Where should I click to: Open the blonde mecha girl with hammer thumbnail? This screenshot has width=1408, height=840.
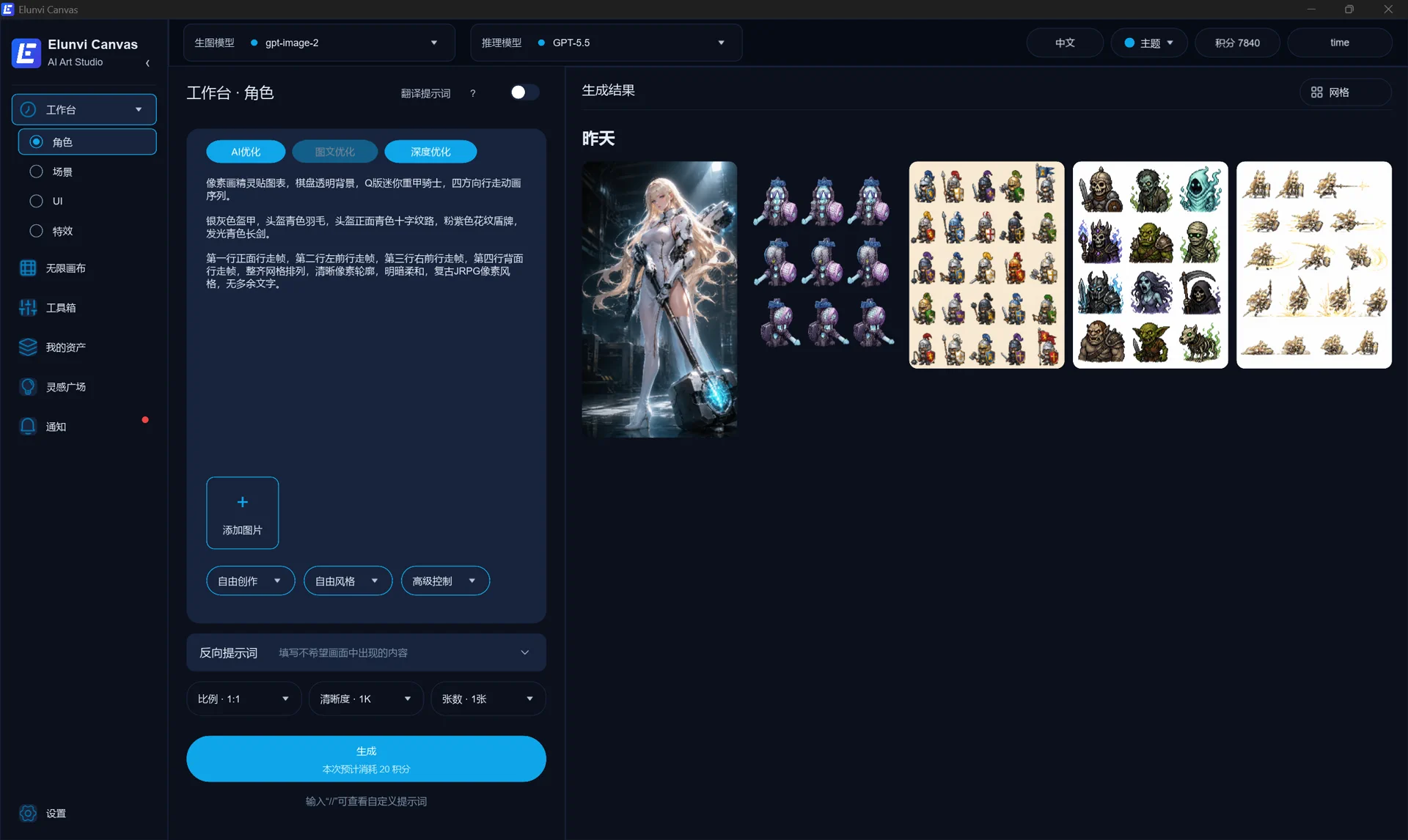(659, 299)
